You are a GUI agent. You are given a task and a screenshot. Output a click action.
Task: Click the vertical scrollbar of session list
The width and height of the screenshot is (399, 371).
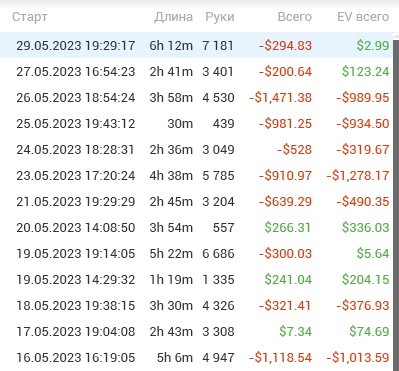[x=396, y=202]
